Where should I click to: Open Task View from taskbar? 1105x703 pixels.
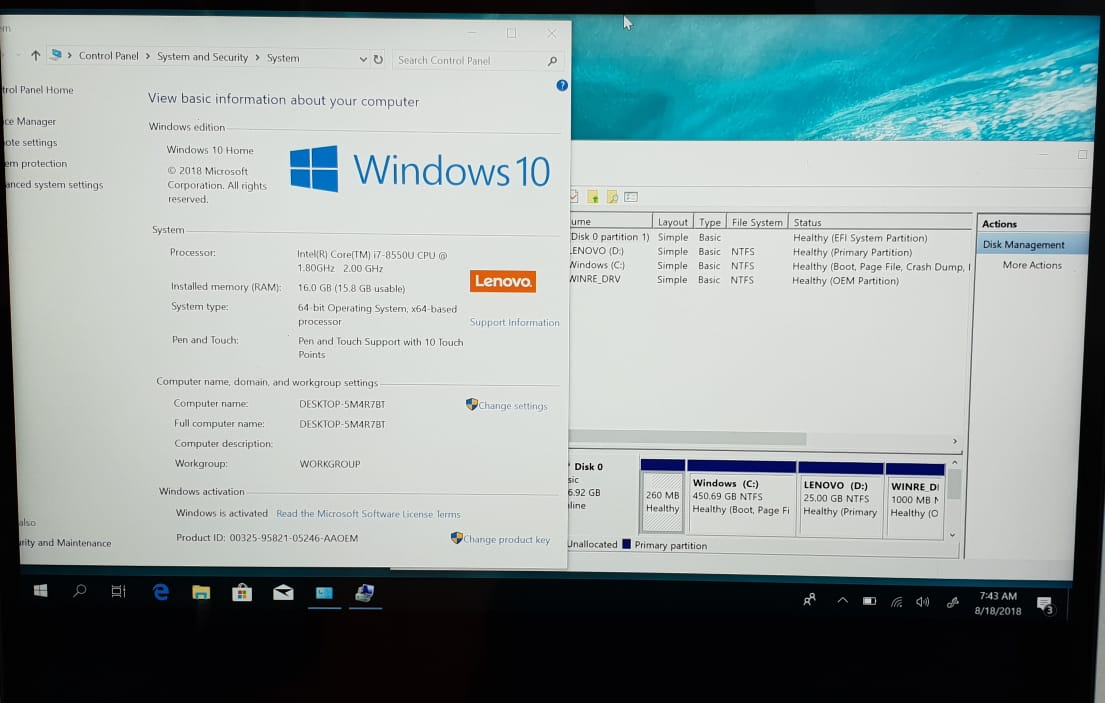pos(118,592)
